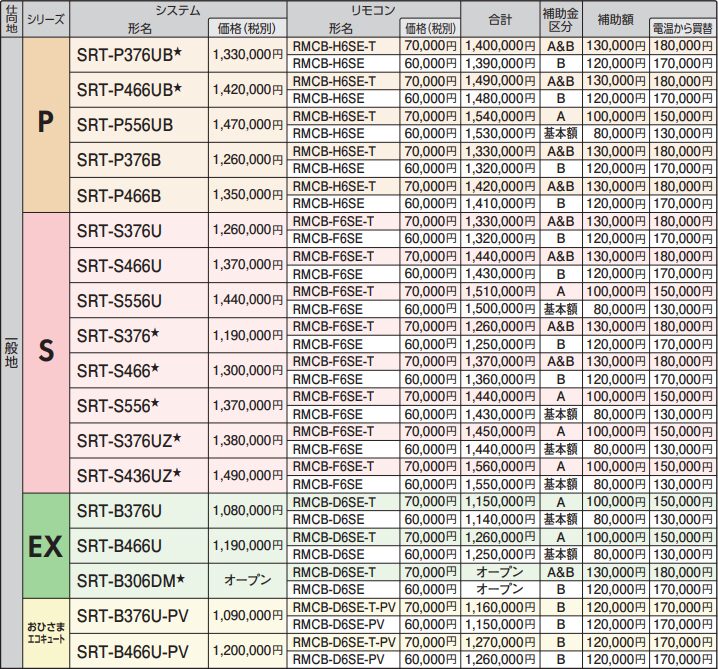Click the large S series label
718x669 pixels.
click(45, 352)
